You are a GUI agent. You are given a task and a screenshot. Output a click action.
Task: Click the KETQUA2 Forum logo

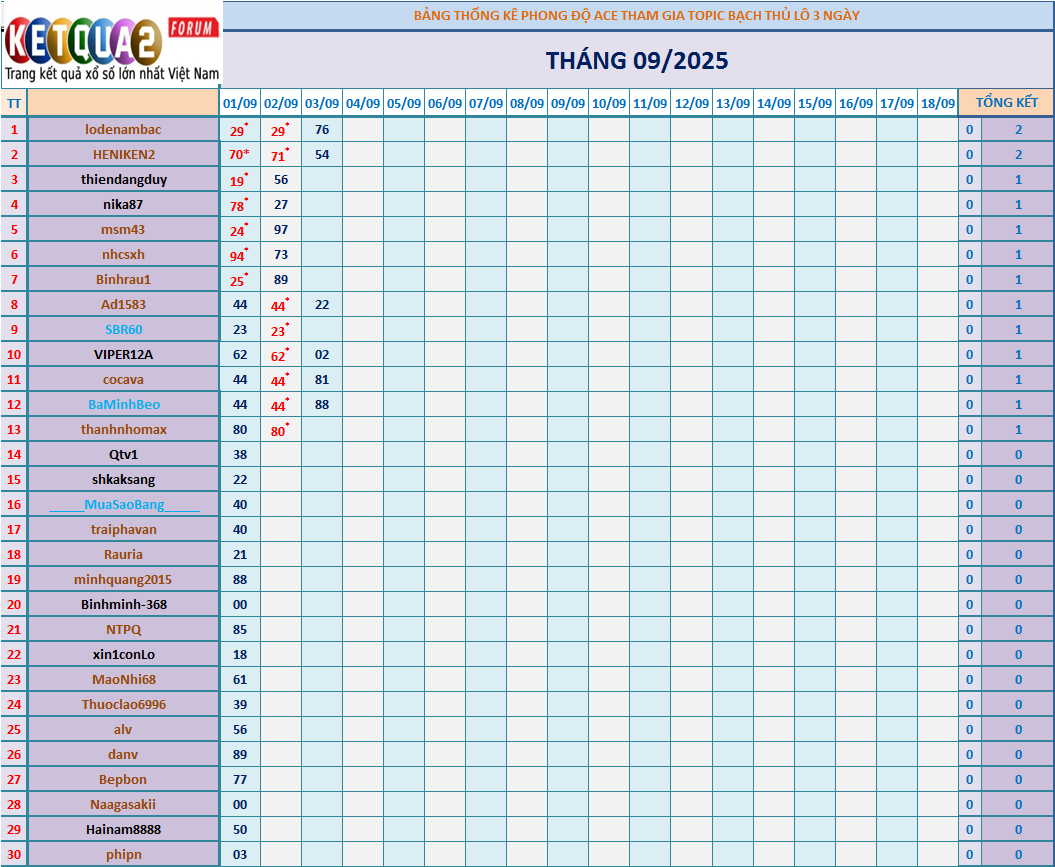coord(111,44)
